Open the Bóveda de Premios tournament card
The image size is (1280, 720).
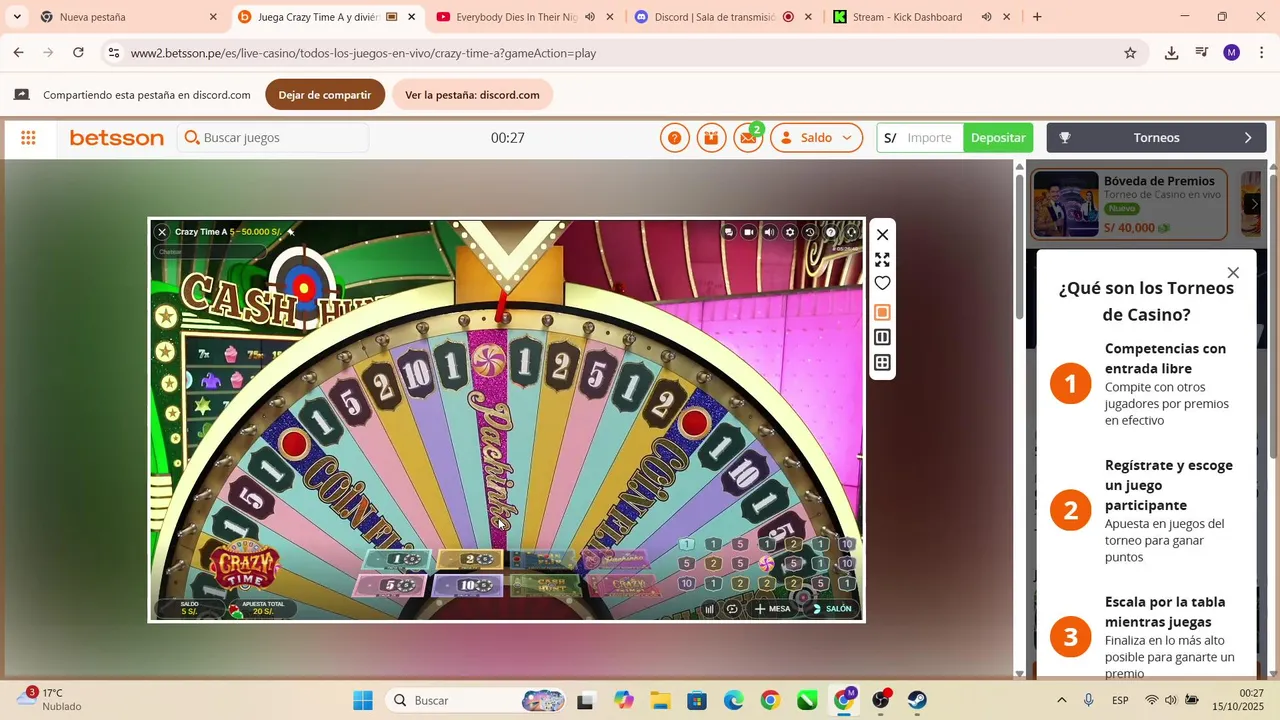coord(1129,204)
